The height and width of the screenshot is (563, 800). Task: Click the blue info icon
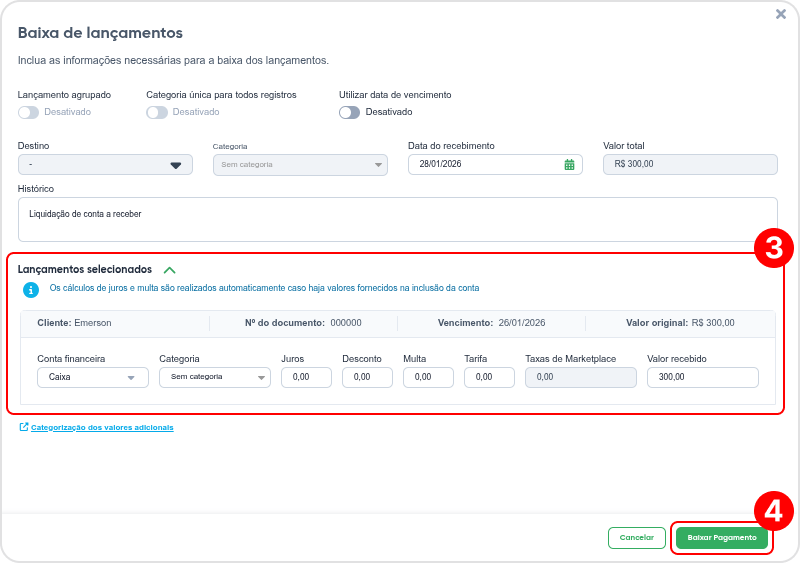(31, 290)
